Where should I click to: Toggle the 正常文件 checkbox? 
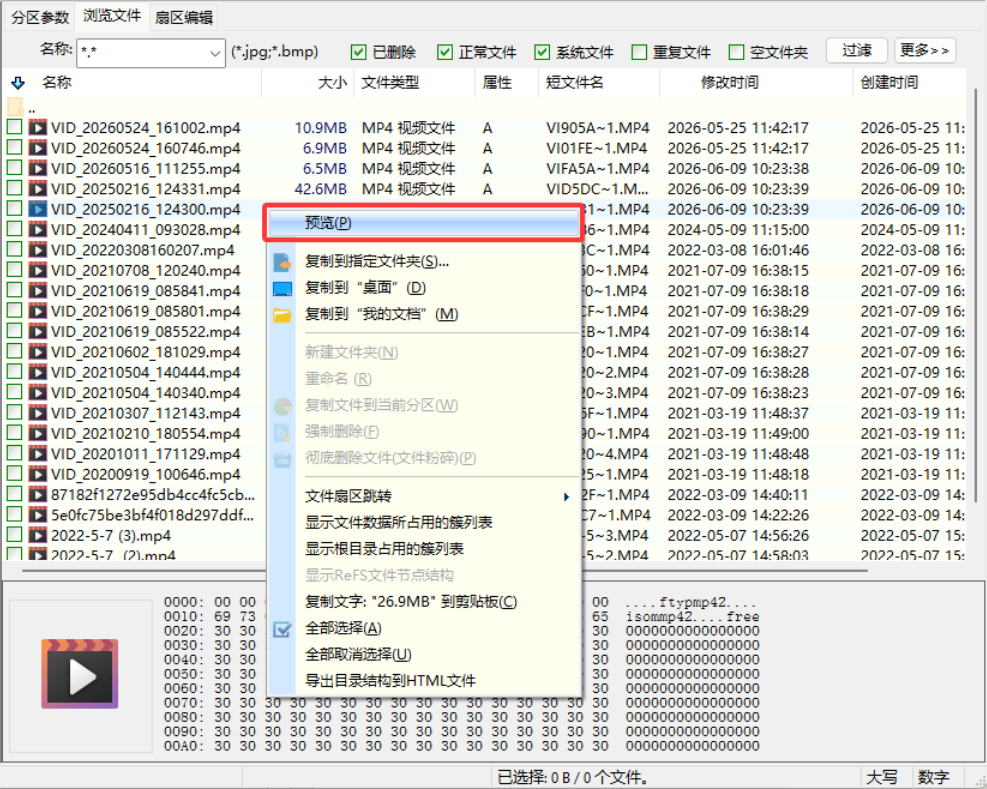tap(444, 52)
